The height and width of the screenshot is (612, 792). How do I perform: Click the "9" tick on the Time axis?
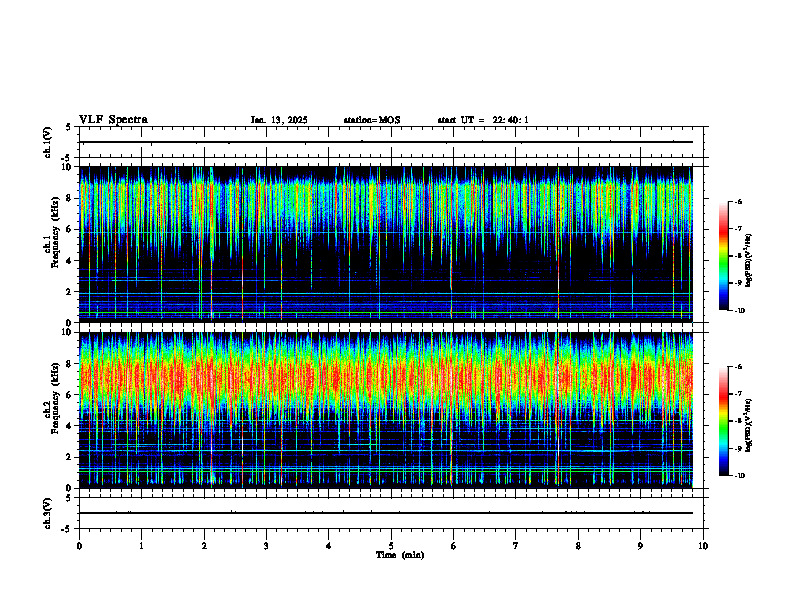[x=640, y=546]
